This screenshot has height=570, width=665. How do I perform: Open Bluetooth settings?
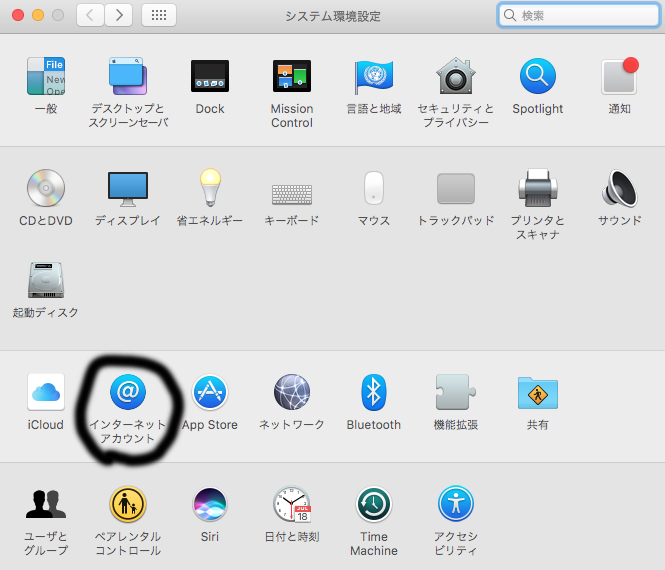coord(374,393)
